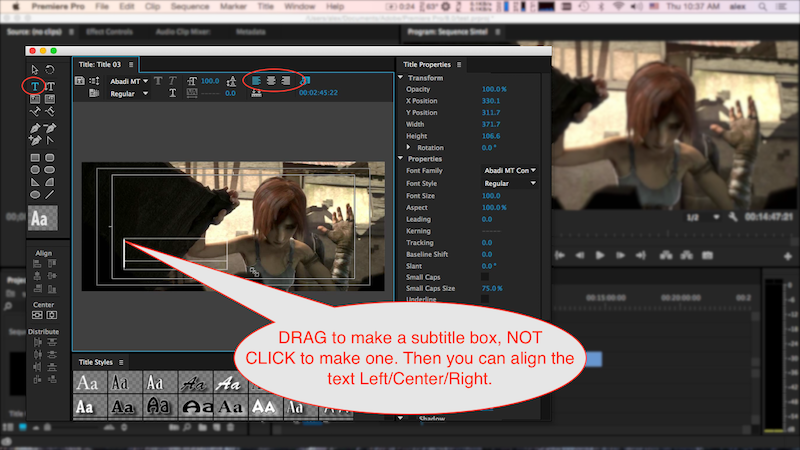Viewport: 800px width, 450px height.
Task: Click Export Frame camera icon
Action: pos(707,255)
